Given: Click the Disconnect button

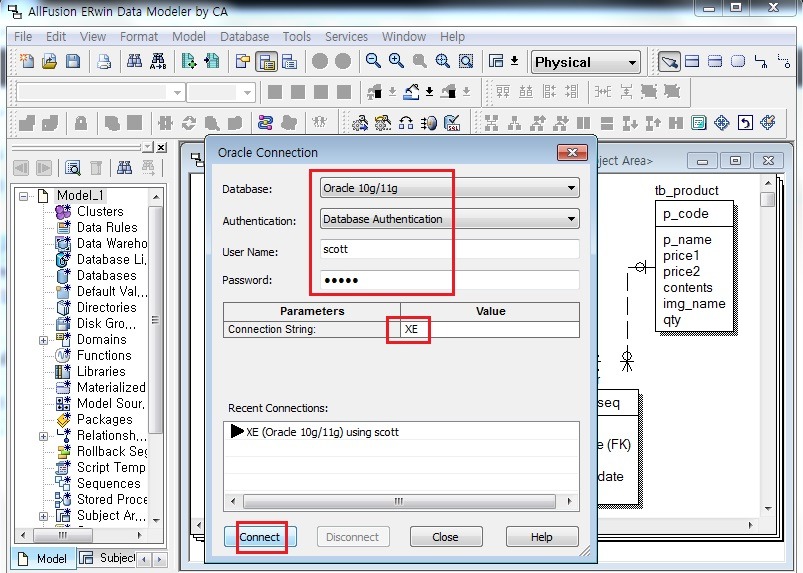Looking at the screenshot, I should (352, 537).
